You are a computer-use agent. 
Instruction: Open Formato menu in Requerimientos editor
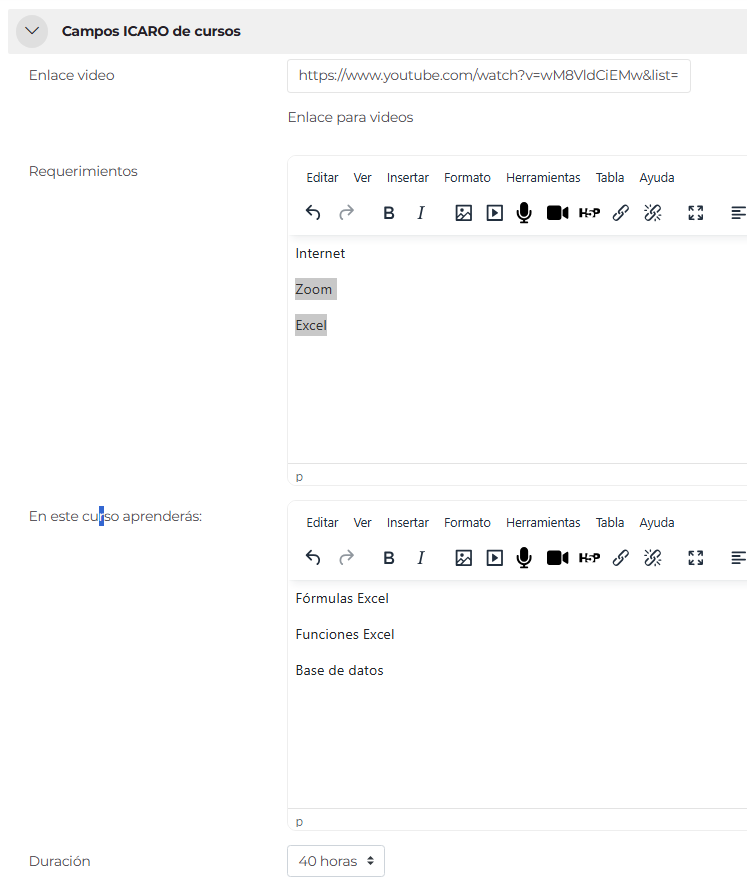467,178
